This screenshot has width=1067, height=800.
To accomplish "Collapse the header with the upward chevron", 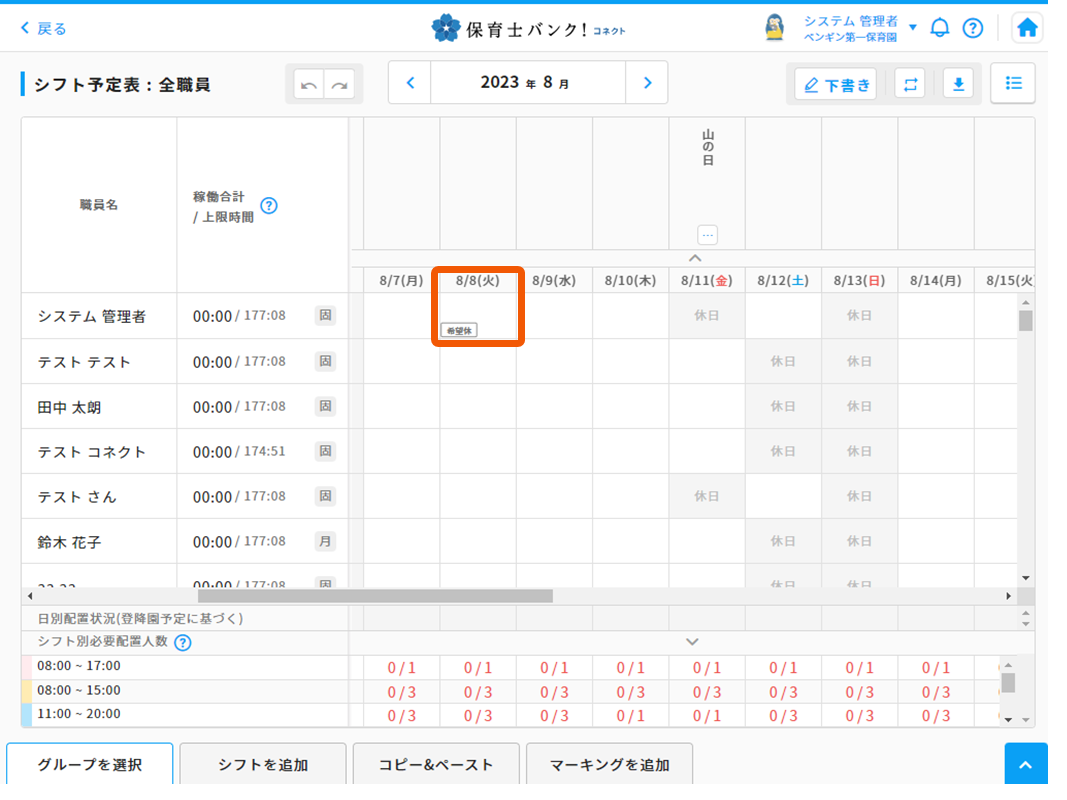I will point(695,257).
